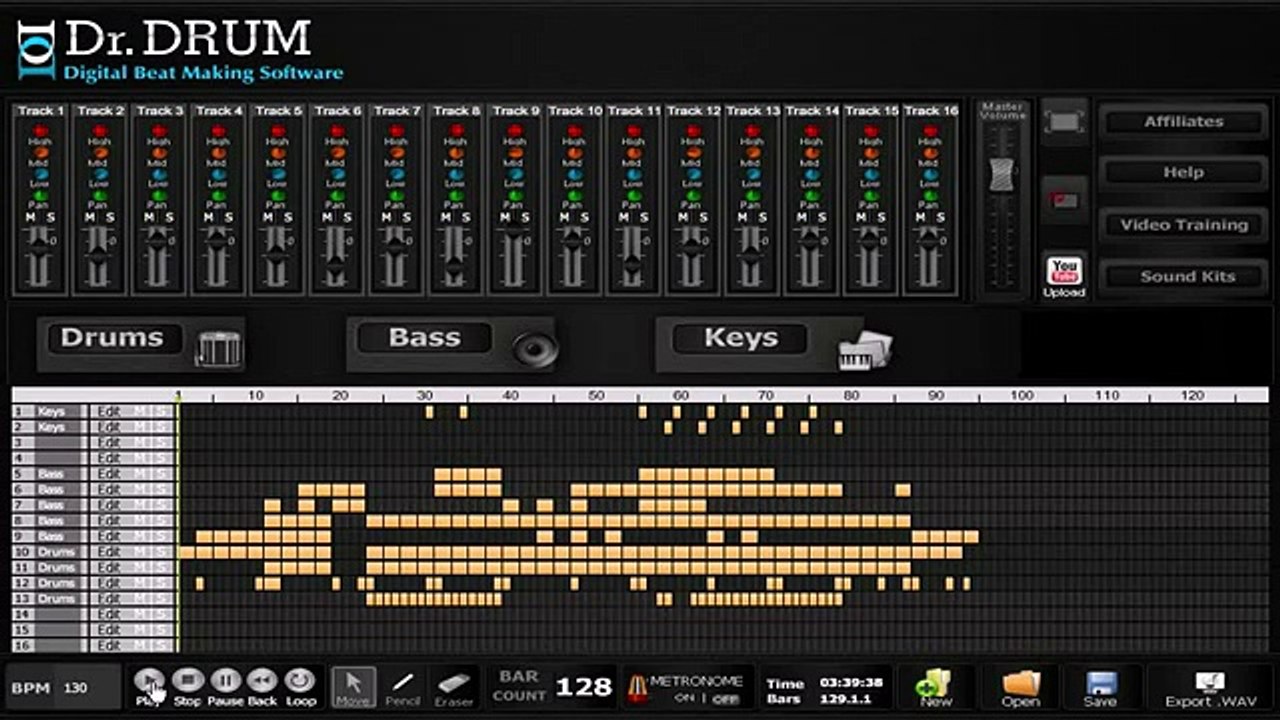Open the Drums instrument panel
1280x720 pixels.
click(x=112, y=338)
